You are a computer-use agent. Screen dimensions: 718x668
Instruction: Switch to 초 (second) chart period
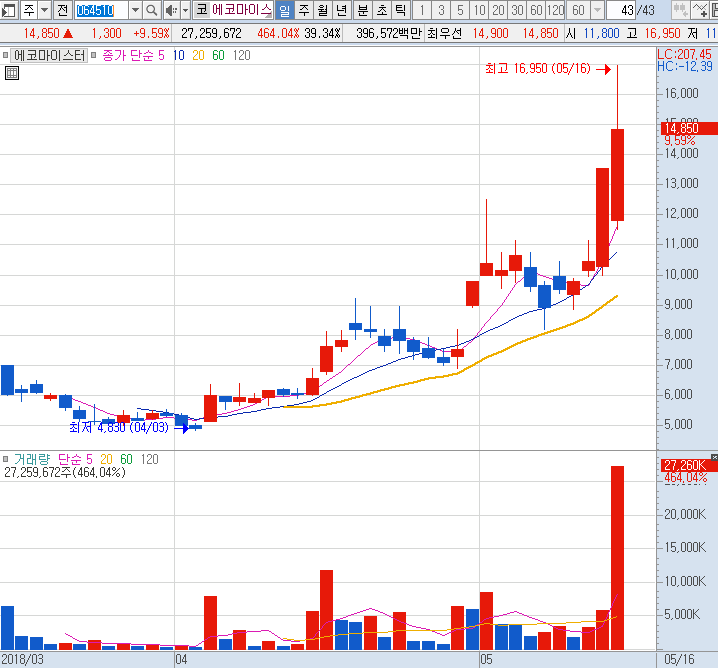coord(382,10)
